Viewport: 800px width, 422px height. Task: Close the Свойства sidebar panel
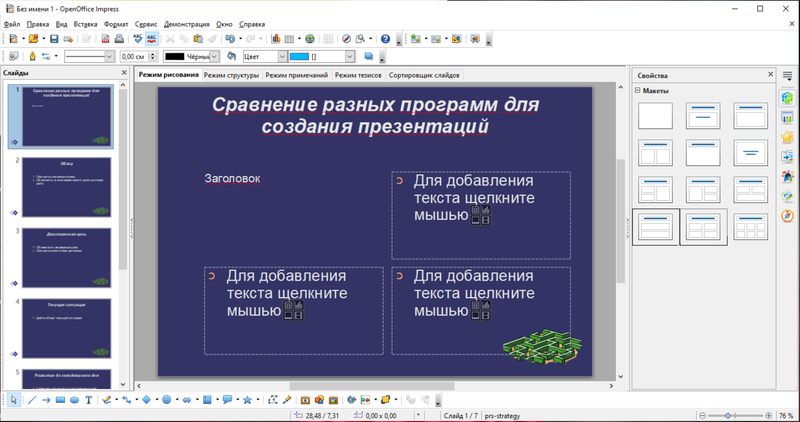pos(770,75)
